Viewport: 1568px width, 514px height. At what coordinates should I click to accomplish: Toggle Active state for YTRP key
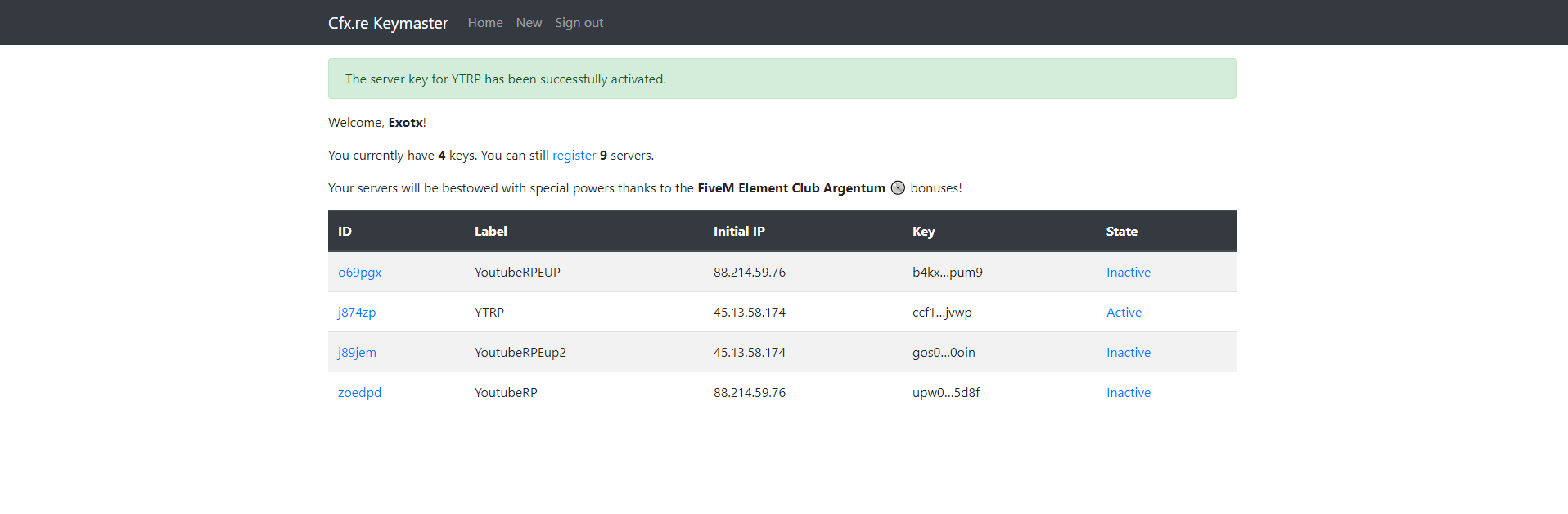tap(1124, 313)
